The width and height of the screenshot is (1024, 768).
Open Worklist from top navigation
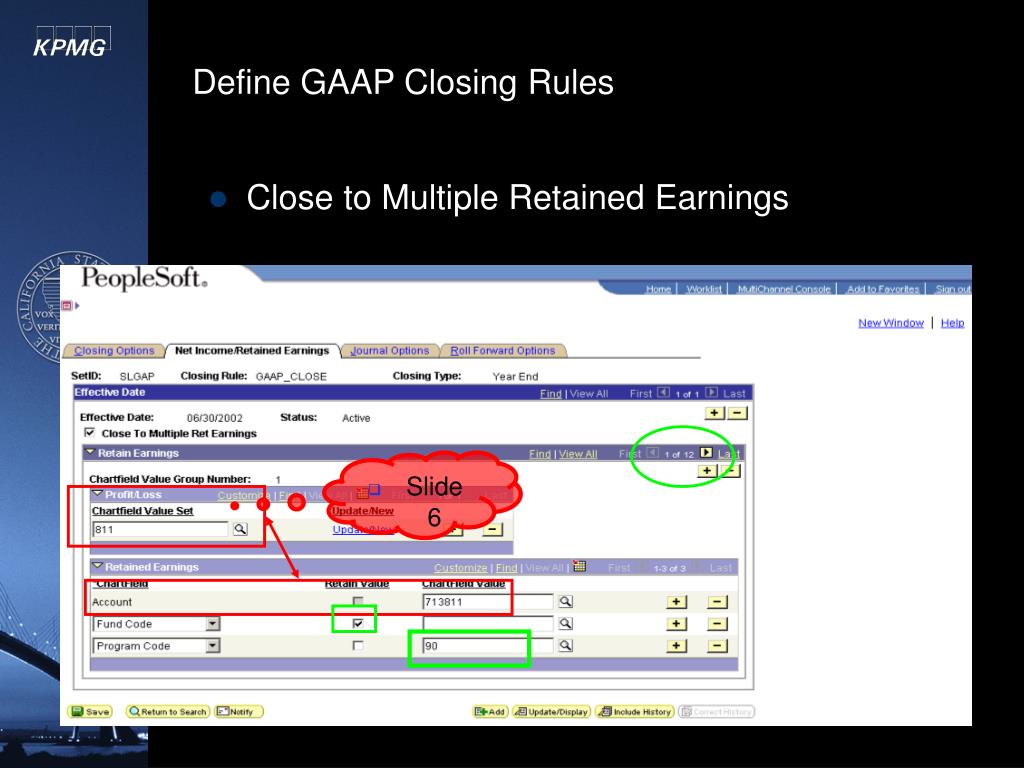(704, 289)
